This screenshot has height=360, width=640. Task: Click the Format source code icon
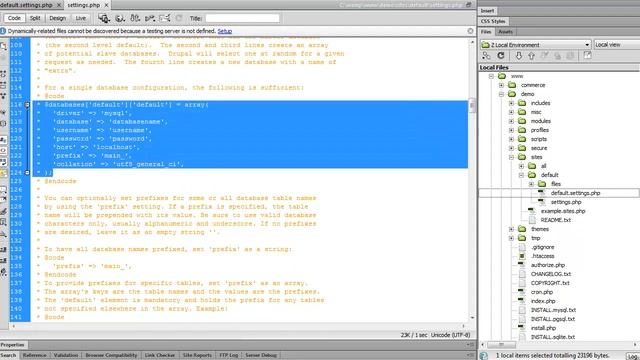point(4,272)
